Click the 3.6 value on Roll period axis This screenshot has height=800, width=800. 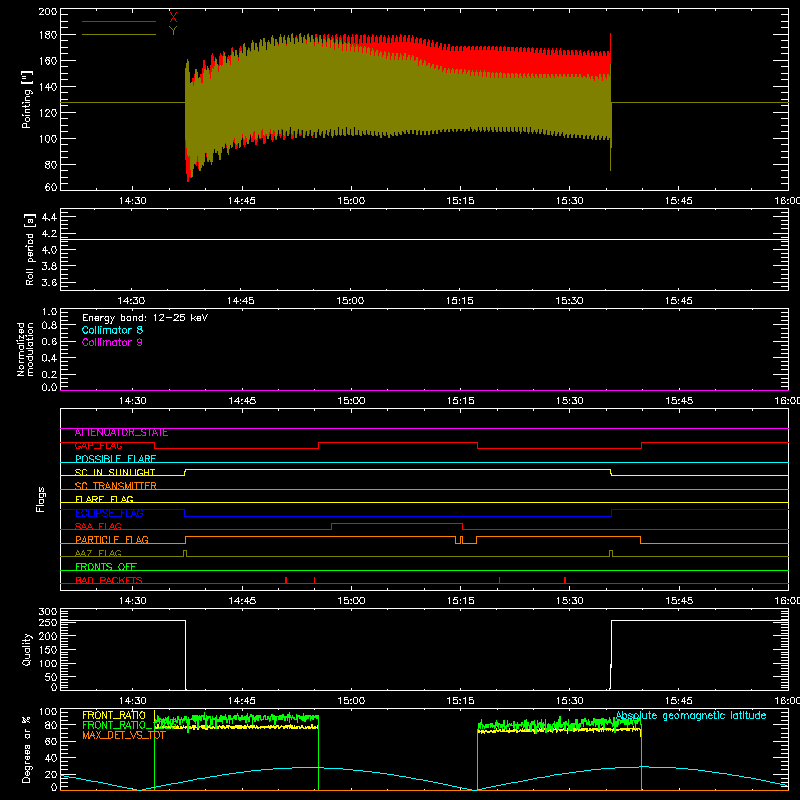[49, 282]
